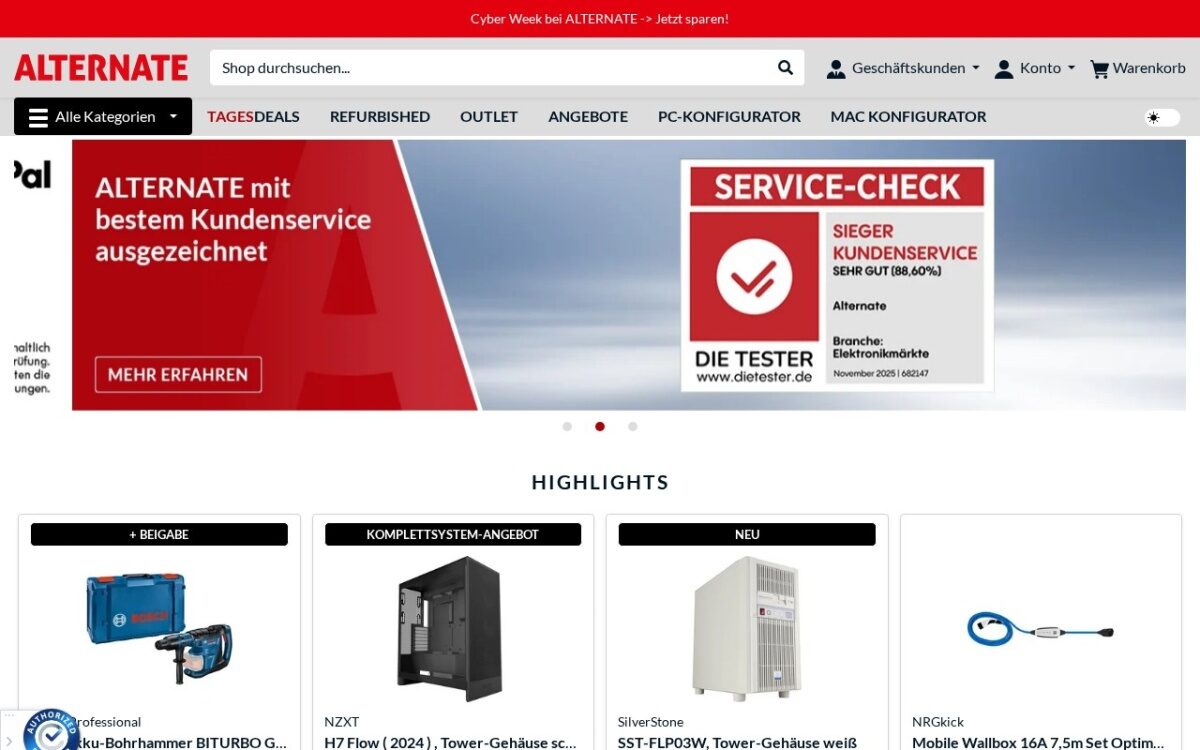Click the Konto user icon
The image size is (1200, 750).
(x=1004, y=69)
